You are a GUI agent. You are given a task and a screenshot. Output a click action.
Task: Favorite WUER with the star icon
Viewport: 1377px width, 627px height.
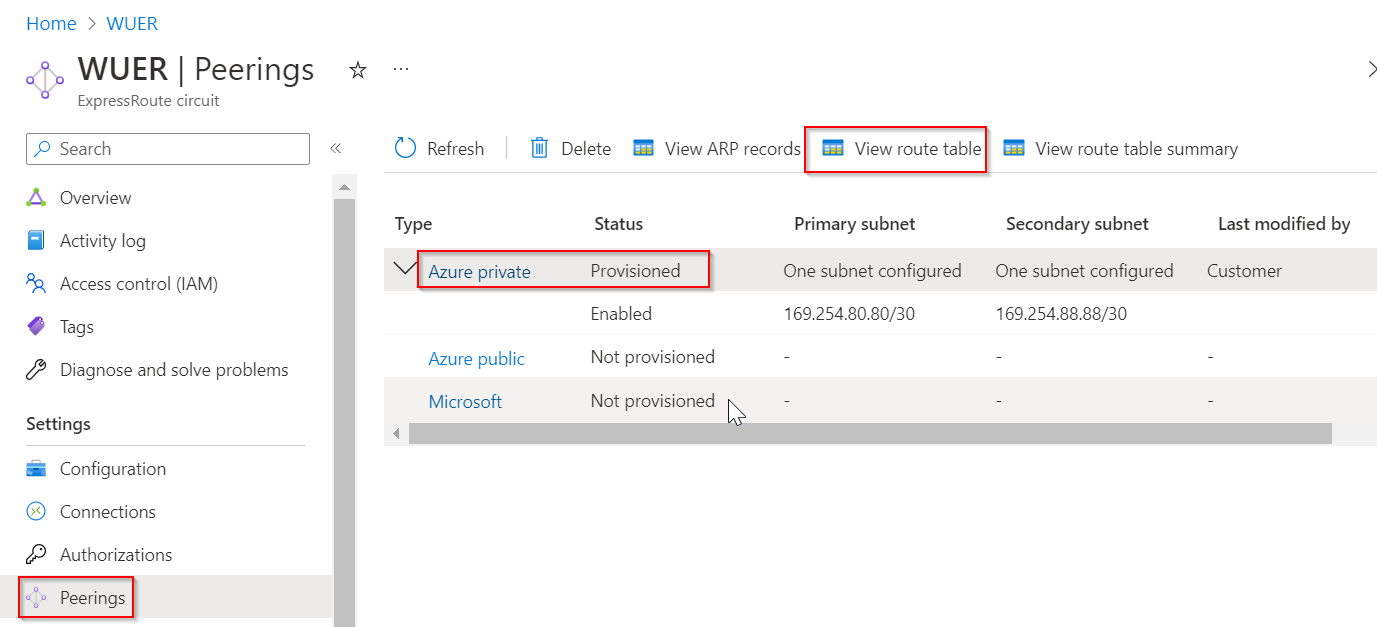[357, 70]
